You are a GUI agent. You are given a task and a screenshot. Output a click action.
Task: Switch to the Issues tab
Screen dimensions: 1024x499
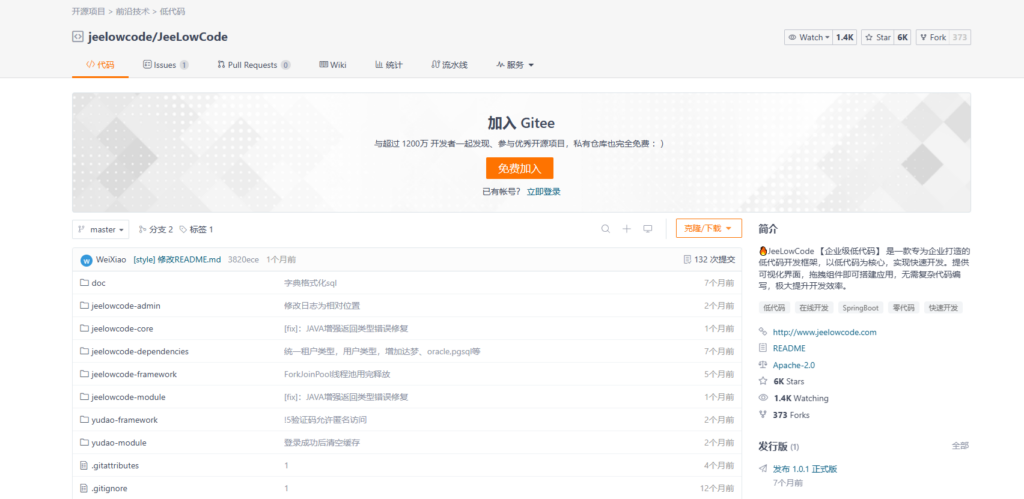tap(160, 65)
